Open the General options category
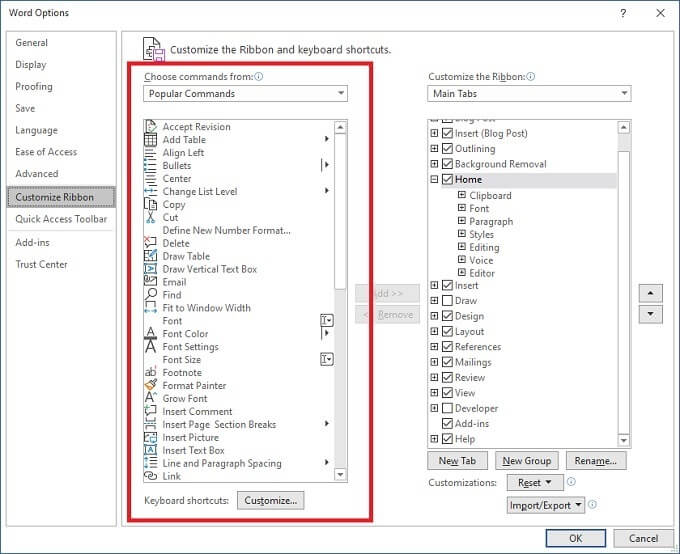Screen dimensions: 680x554 pyautogui.click(x=32, y=43)
